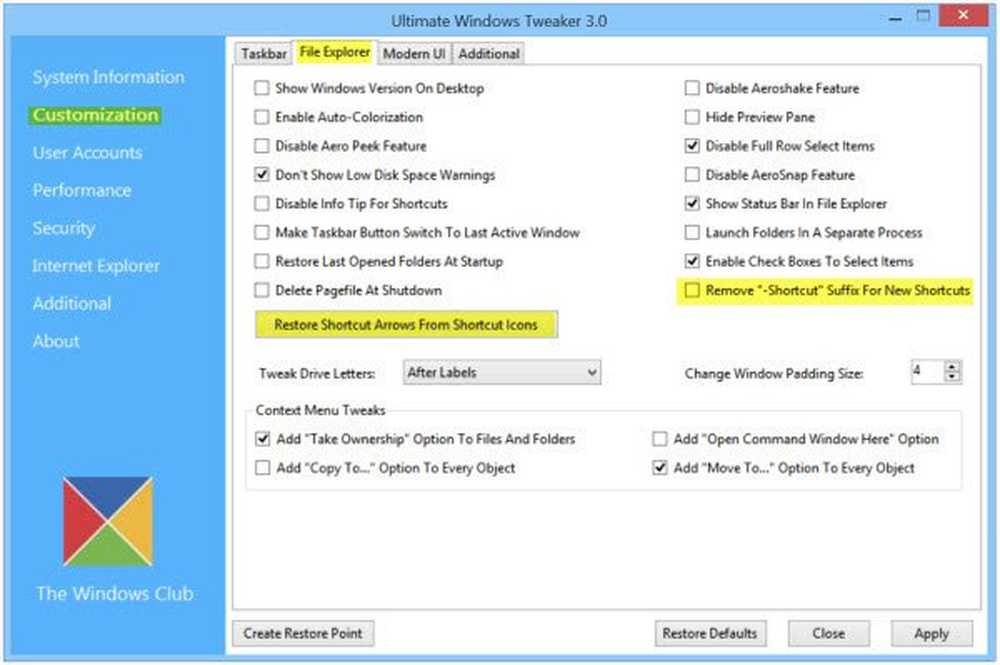Uncheck Disable Full Row Select Items
The height and width of the screenshot is (665, 1000).
click(x=692, y=145)
